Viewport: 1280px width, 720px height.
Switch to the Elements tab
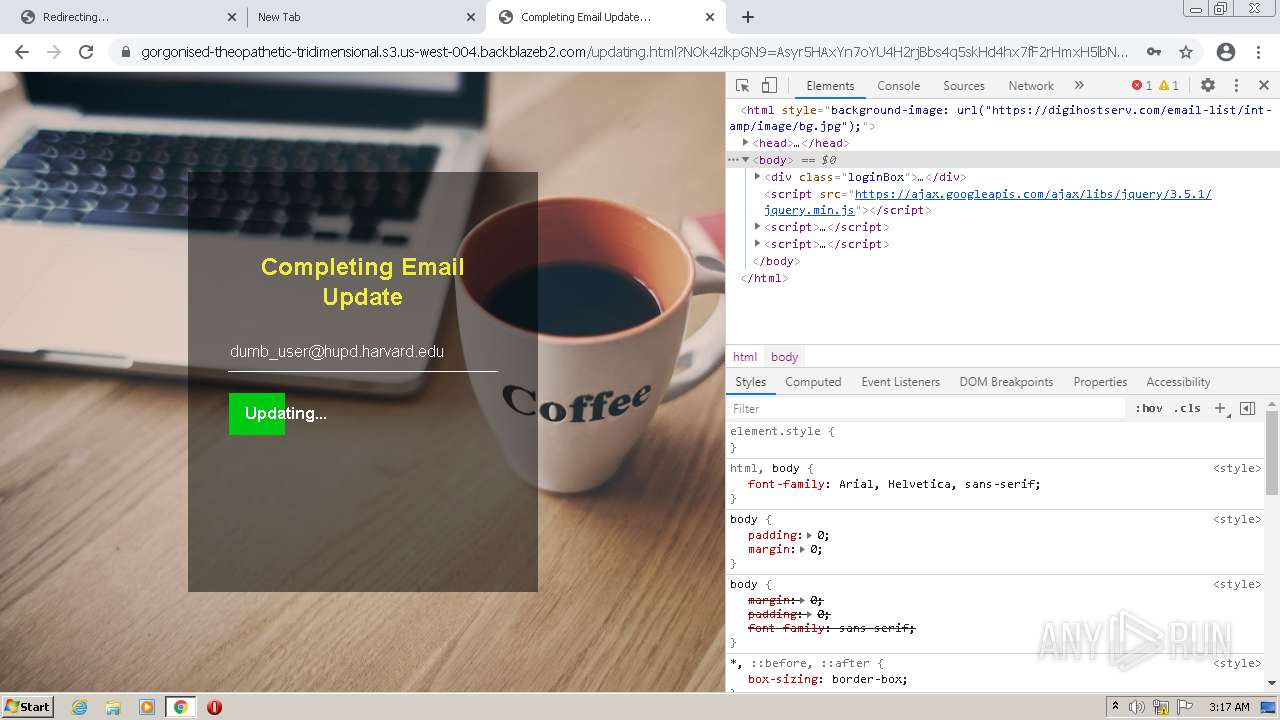[x=830, y=86]
